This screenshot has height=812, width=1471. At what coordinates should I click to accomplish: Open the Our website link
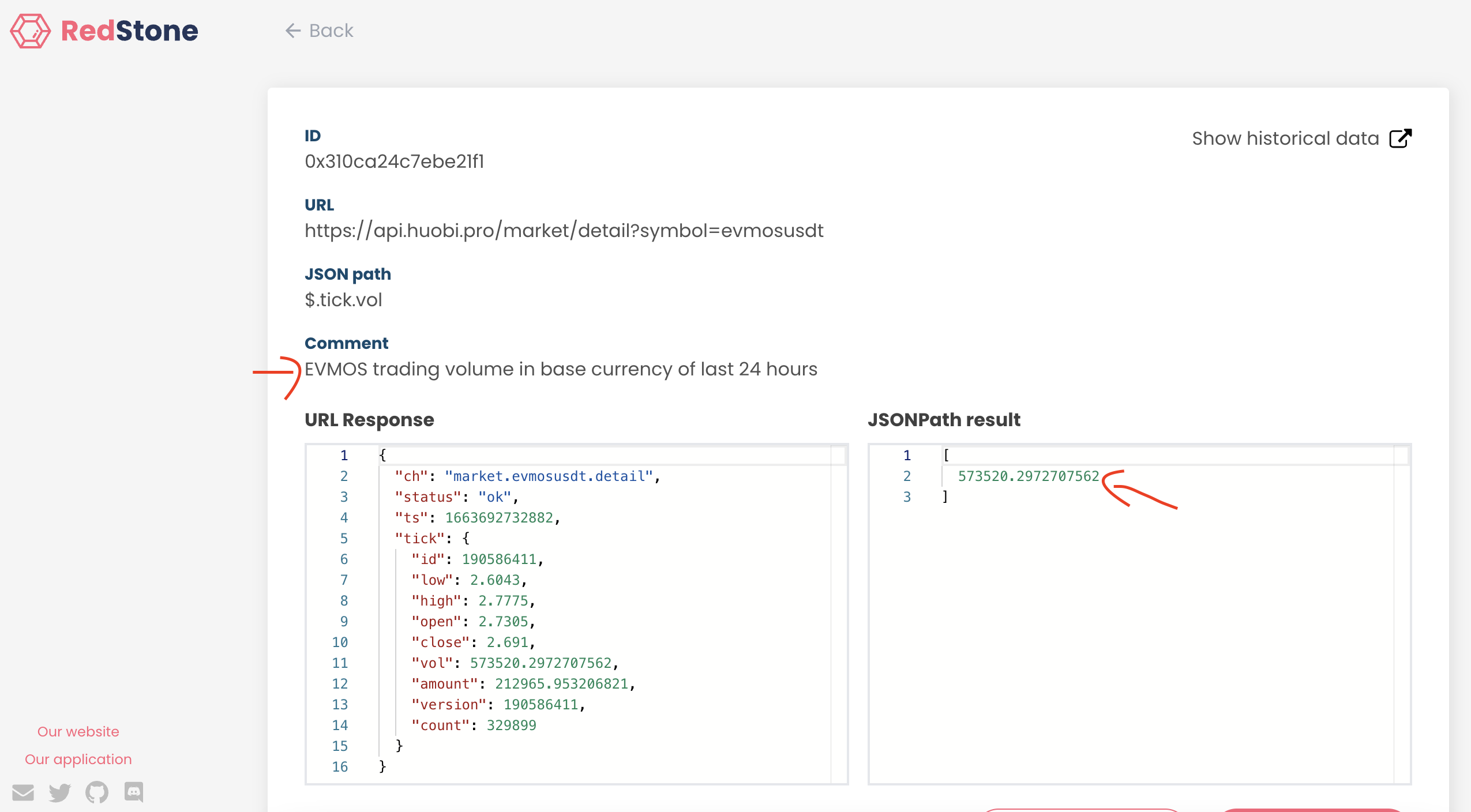[78, 731]
